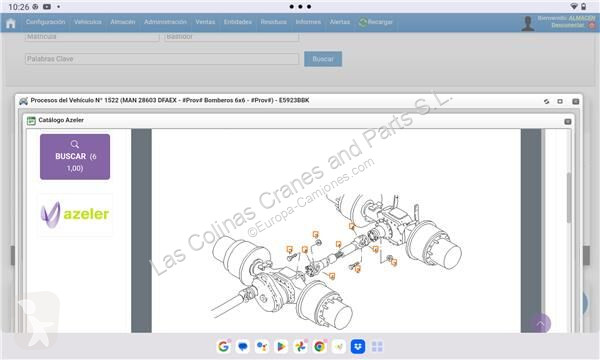The height and width of the screenshot is (360, 600).
Task: Open Messages app from the dock
Action: [x=243, y=347]
